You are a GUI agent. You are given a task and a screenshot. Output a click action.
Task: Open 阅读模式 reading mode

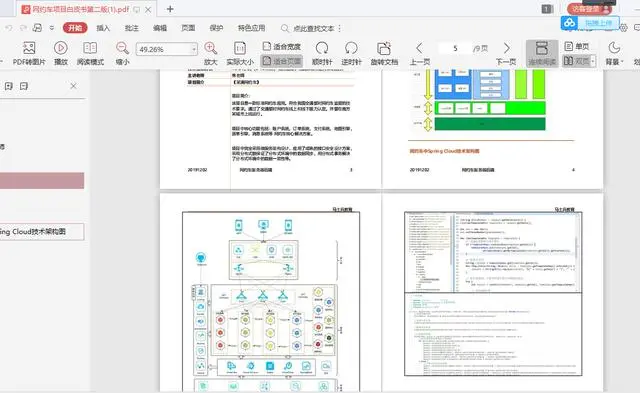[x=90, y=53]
